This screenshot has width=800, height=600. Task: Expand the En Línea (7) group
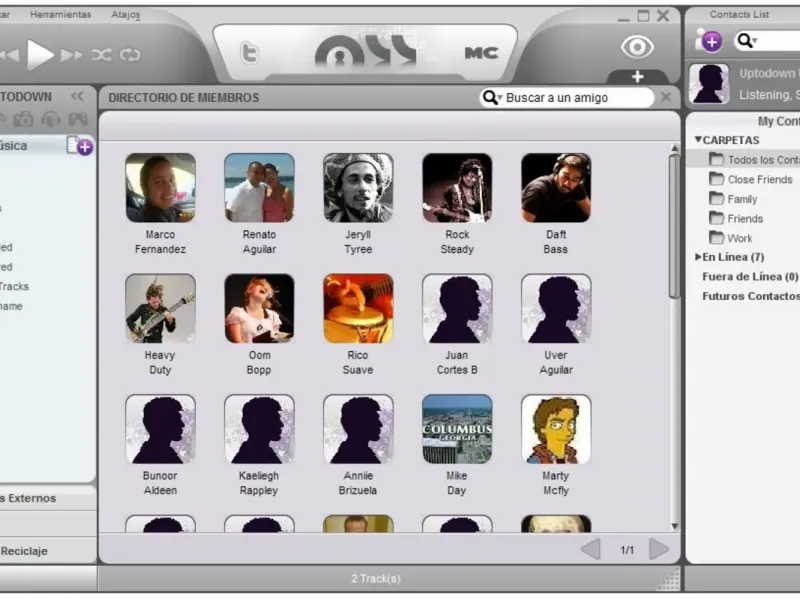(698, 257)
